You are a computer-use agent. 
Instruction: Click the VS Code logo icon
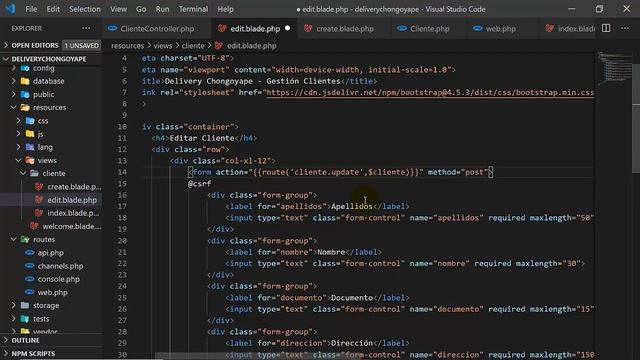[10, 9]
